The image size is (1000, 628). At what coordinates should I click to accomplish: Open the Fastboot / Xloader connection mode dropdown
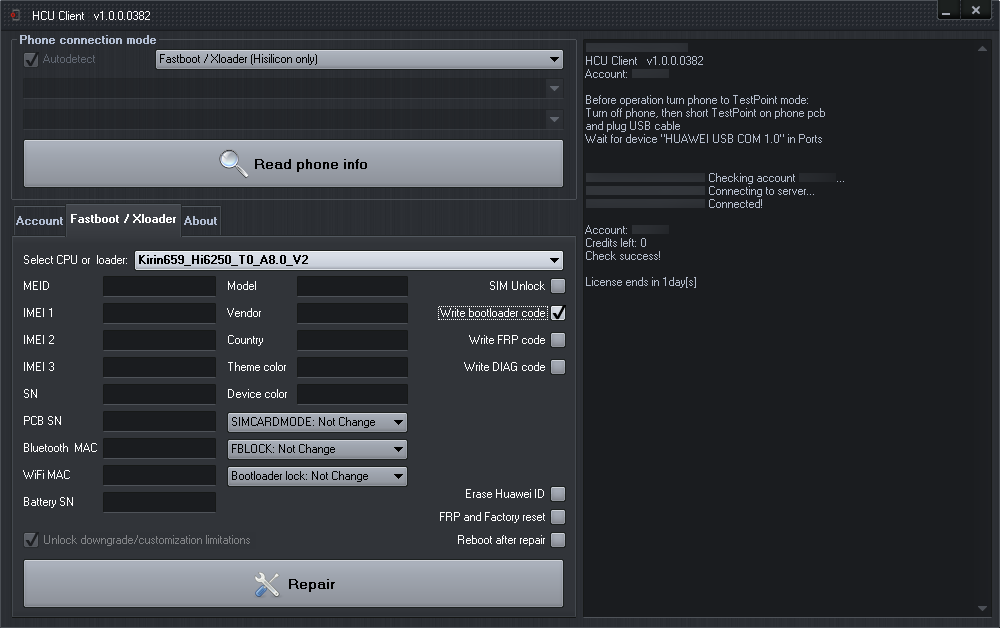click(359, 59)
